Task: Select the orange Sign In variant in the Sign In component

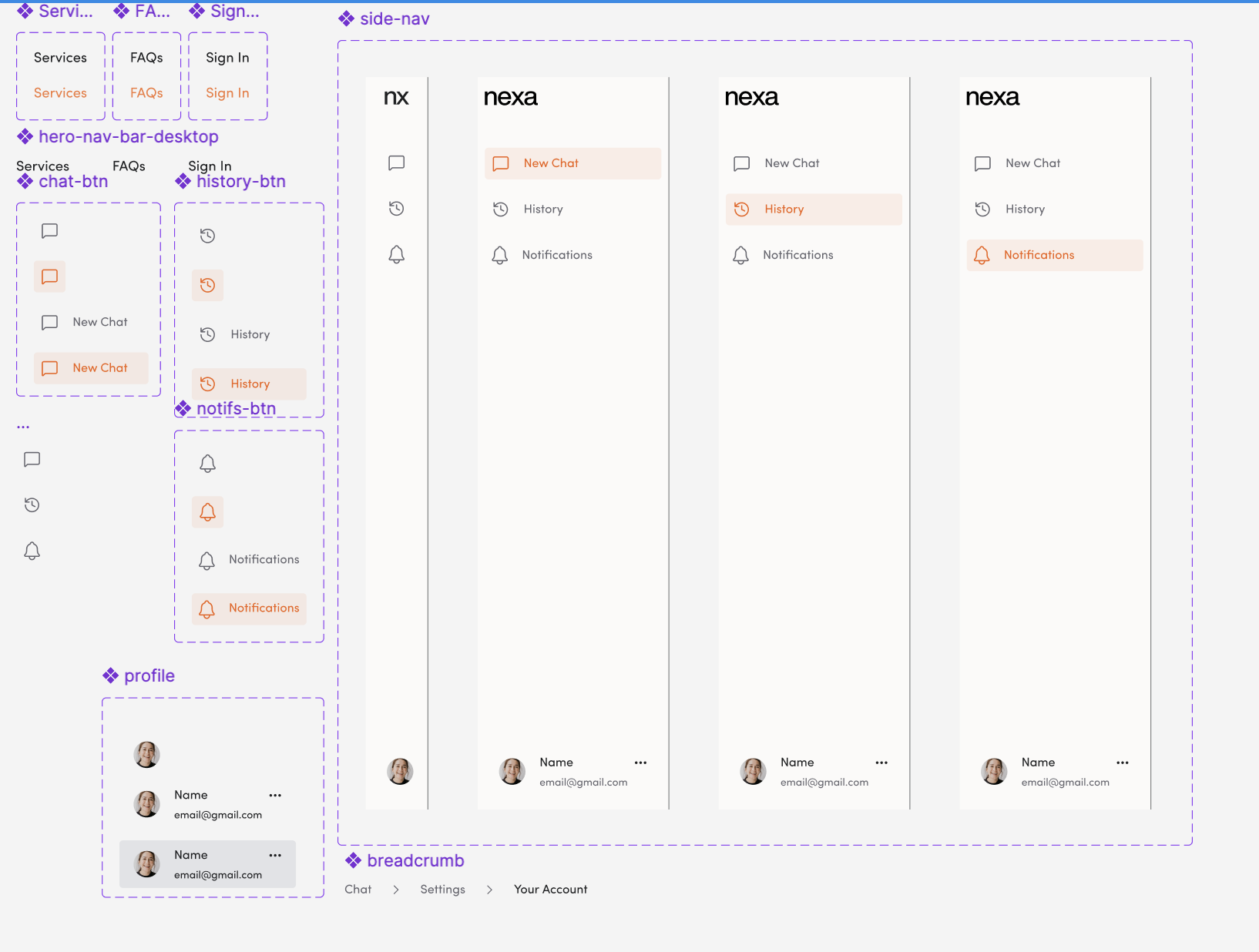Action: pyautogui.click(x=227, y=93)
